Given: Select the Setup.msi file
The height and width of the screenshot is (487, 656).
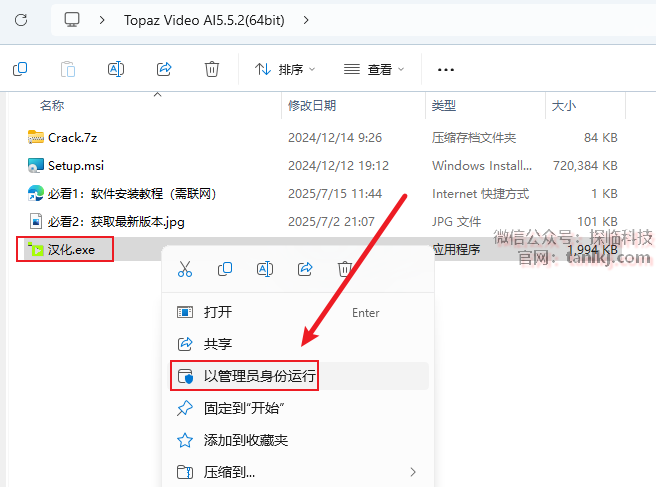Looking at the screenshot, I should 76,166.
